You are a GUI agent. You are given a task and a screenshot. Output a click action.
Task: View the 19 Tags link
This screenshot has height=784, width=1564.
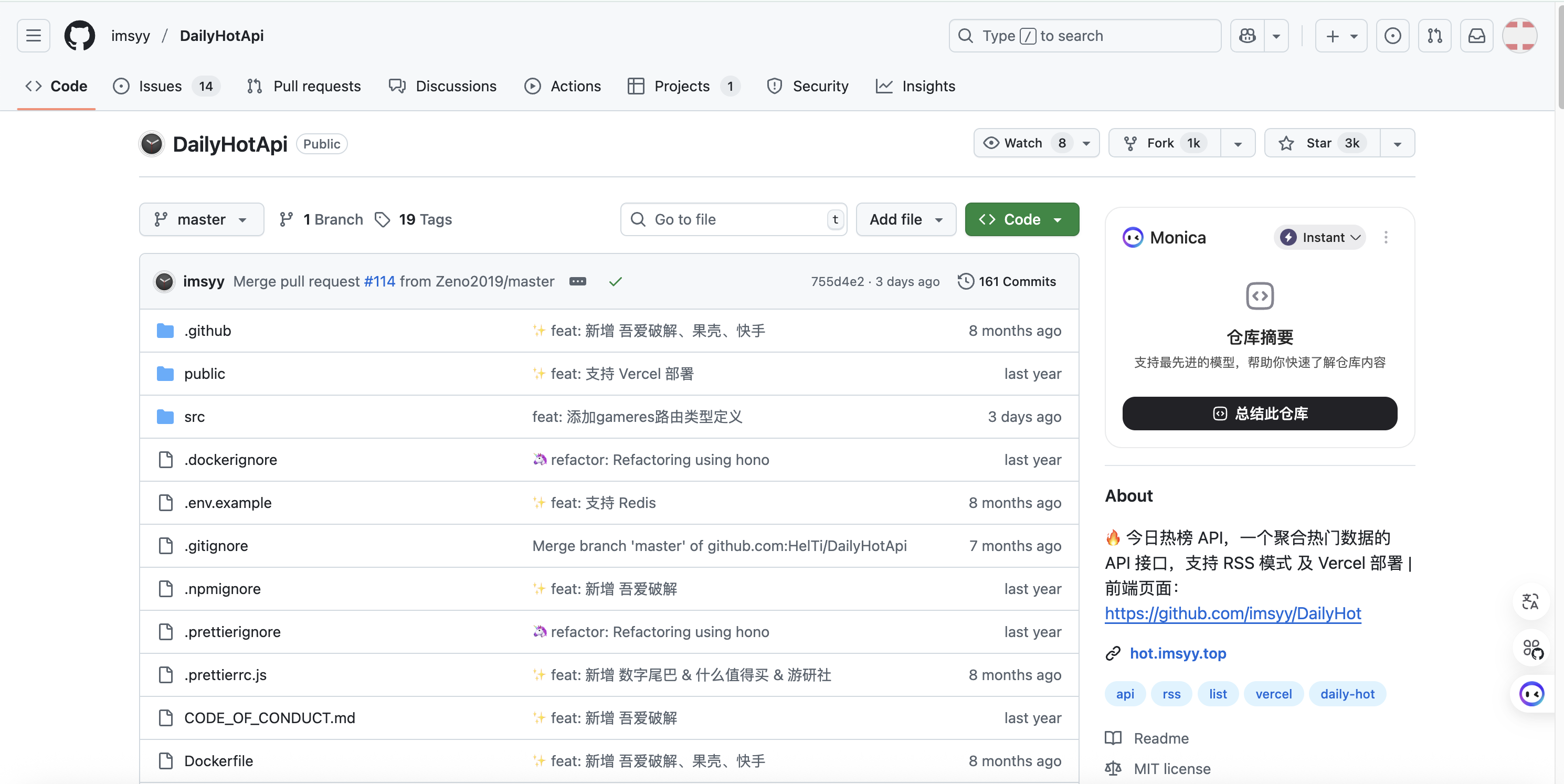(x=414, y=219)
